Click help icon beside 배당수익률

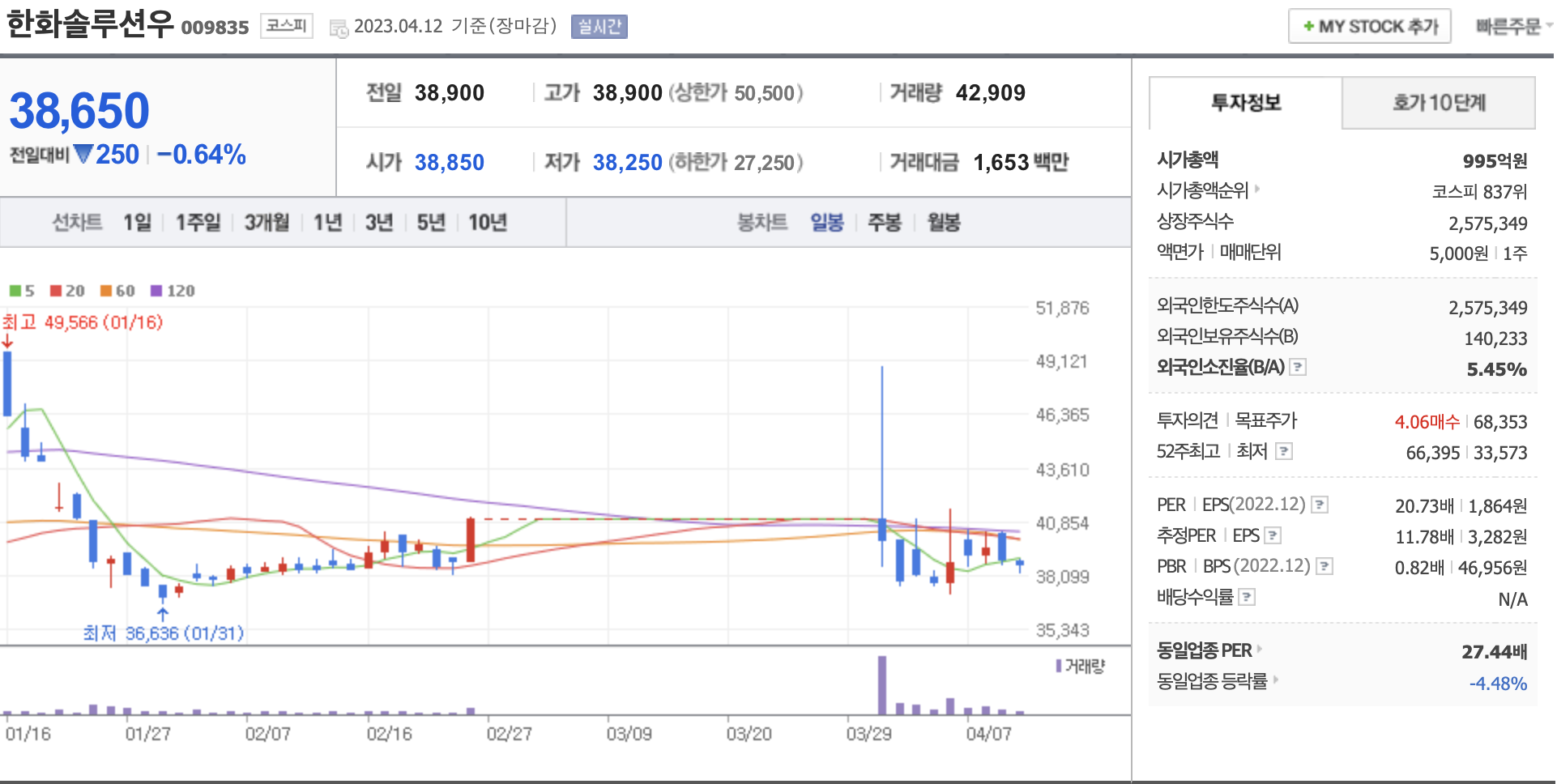tap(1248, 597)
